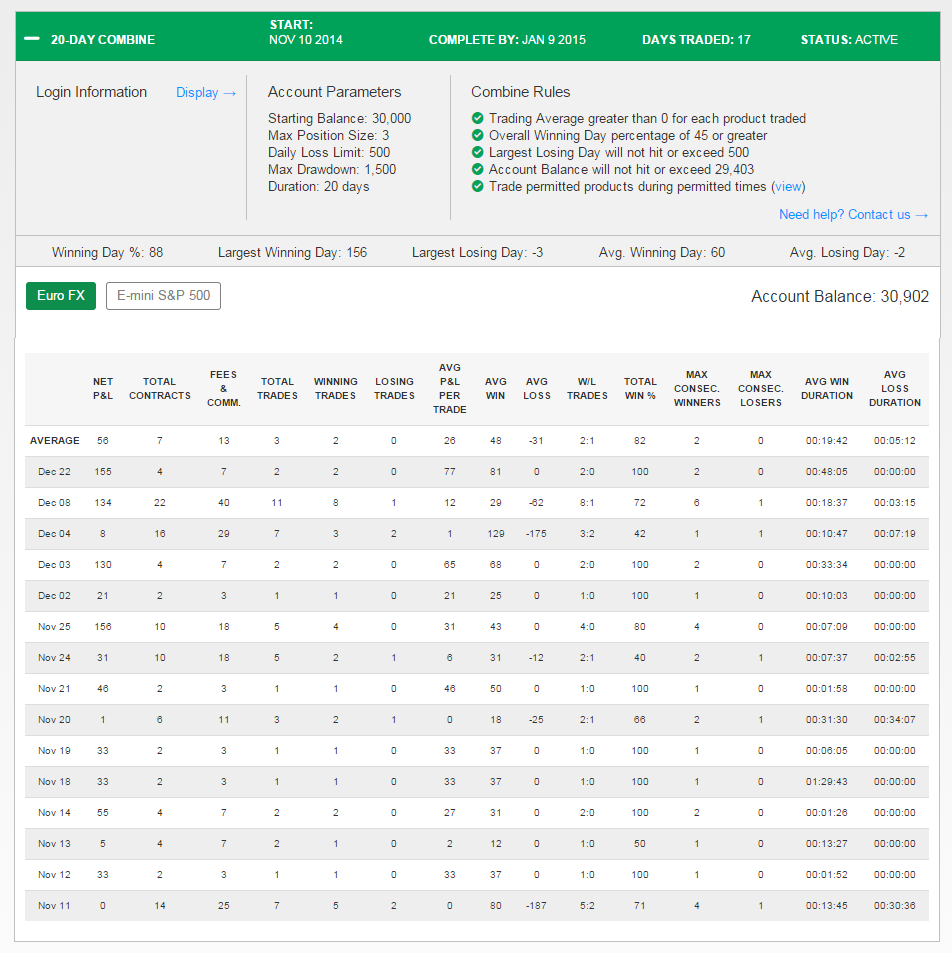Click the W/L TRADES column header
The image size is (952, 964).
pyautogui.click(x=587, y=389)
